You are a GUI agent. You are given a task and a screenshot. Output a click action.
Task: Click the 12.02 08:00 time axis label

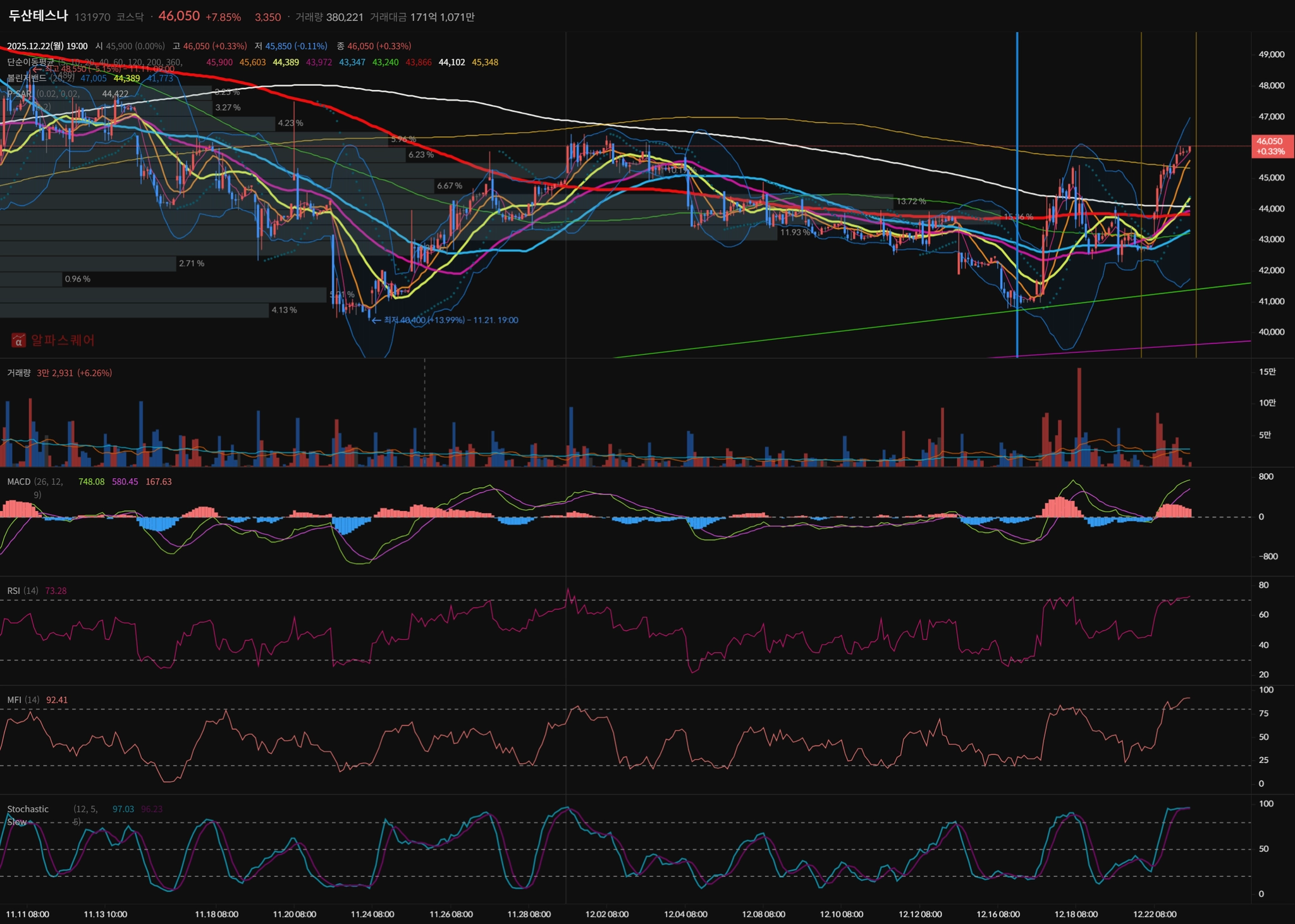pos(606,914)
